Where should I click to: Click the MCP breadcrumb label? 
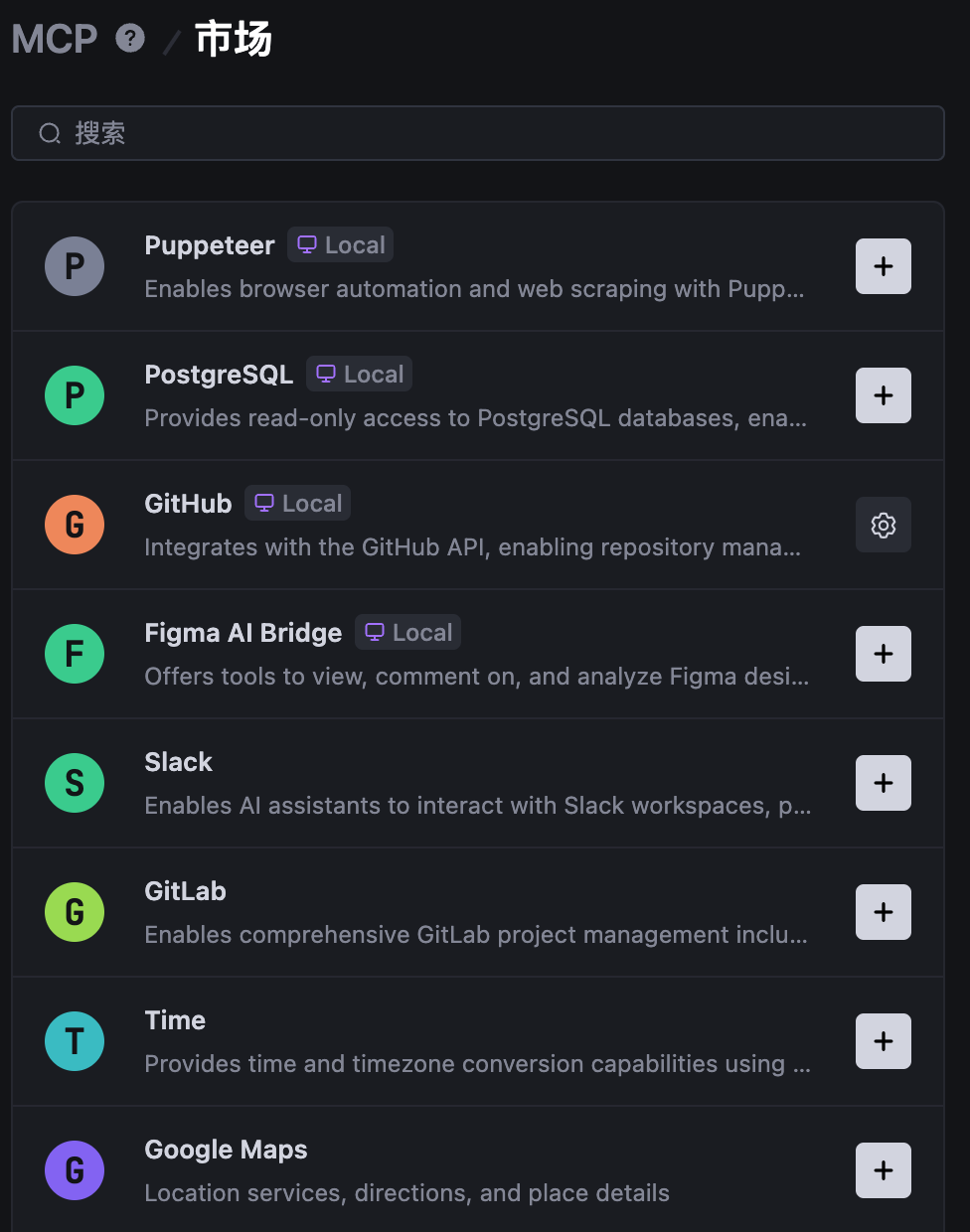click(x=55, y=40)
